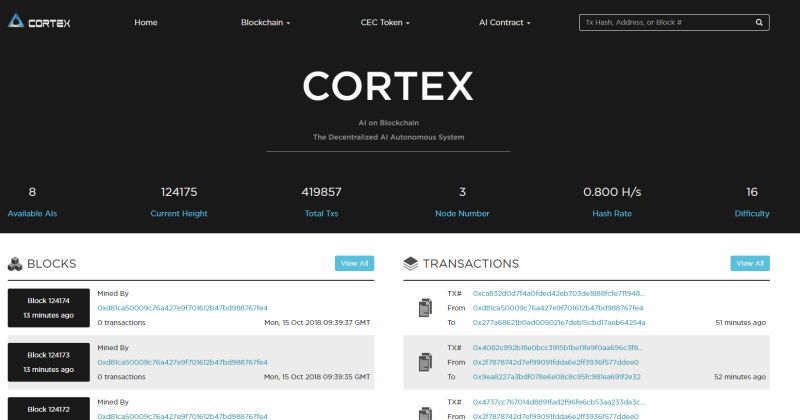Open transaction hash 0x4737cc767014d889...
The image size is (800, 420).
pyautogui.click(x=559, y=402)
